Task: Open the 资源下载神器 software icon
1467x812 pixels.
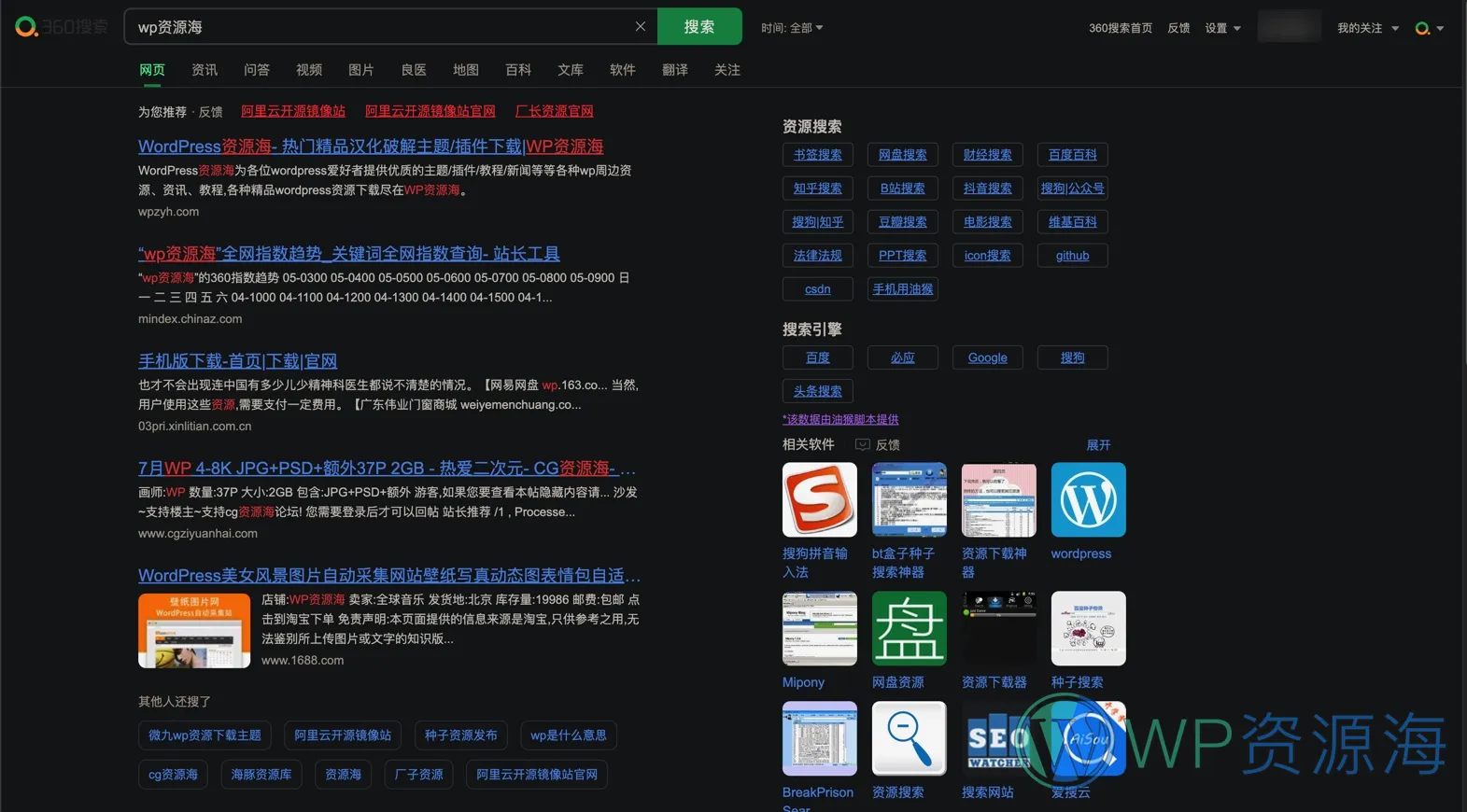Action: click(x=998, y=499)
